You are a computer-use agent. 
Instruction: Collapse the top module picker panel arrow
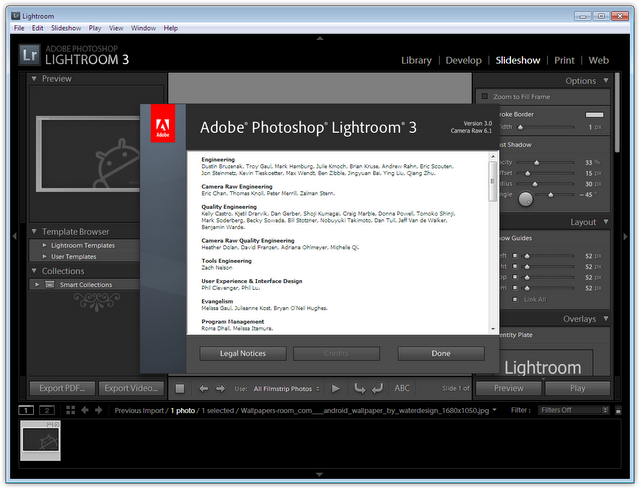[320, 38]
